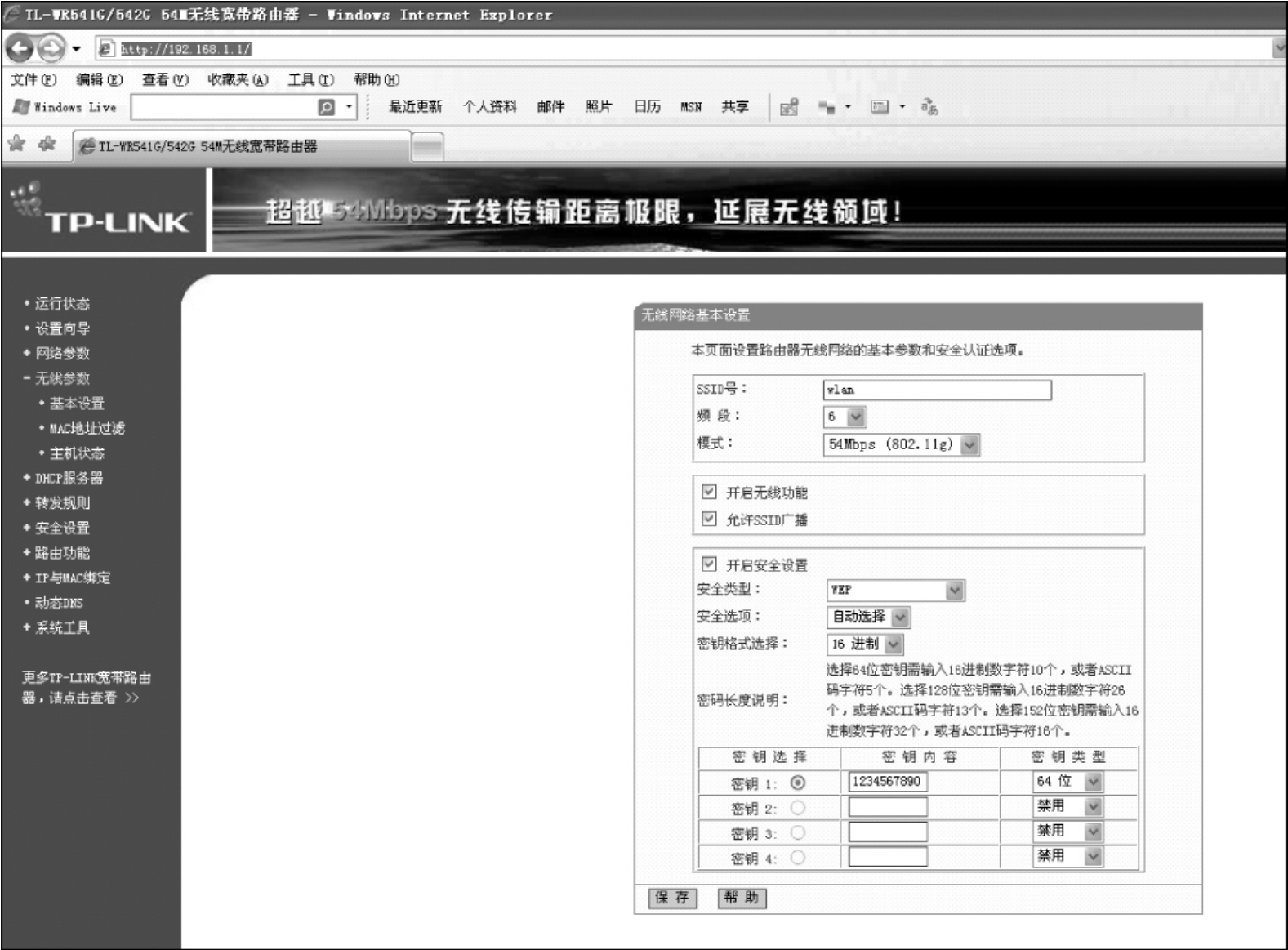Open the 查看(V) menu
1288x950 pixels.
pyautogui.click(x=165, y=79)
